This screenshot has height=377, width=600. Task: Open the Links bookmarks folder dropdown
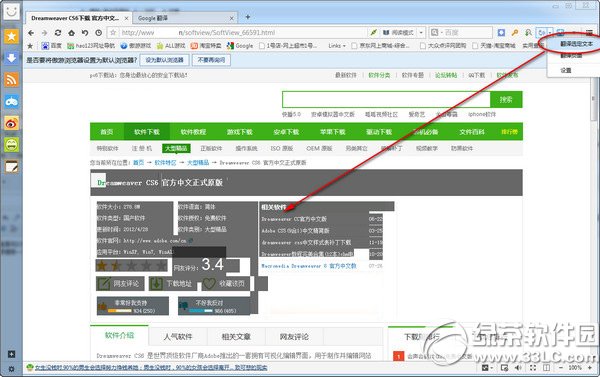[x=337, y=46]
